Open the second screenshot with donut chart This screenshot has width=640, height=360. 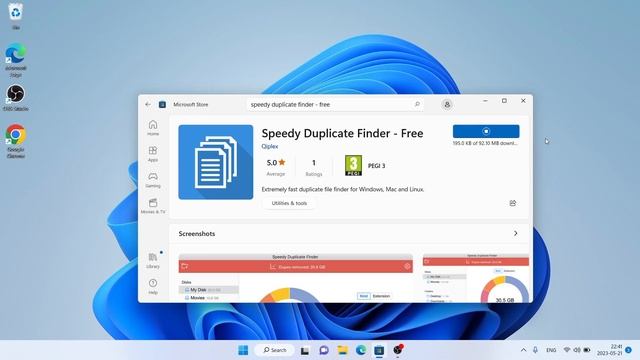476,278
